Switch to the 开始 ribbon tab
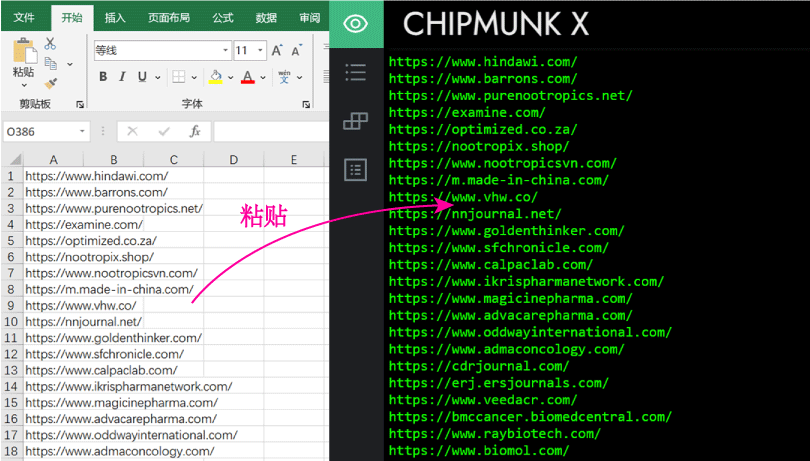The height and width of the screenshot is (461, 810). click(x=72, y=18)
